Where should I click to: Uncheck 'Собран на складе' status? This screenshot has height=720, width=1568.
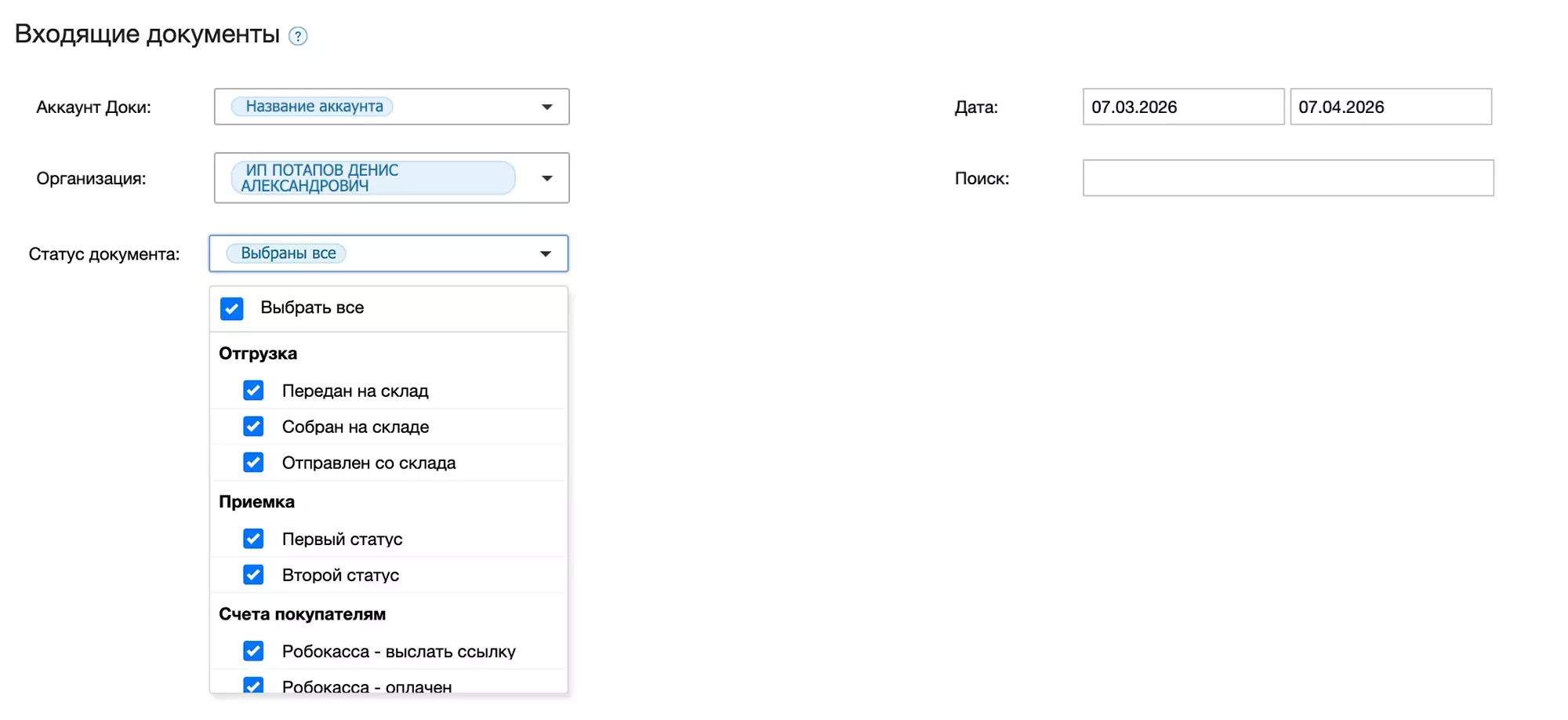pyautogui.click(x=253, y=427)
